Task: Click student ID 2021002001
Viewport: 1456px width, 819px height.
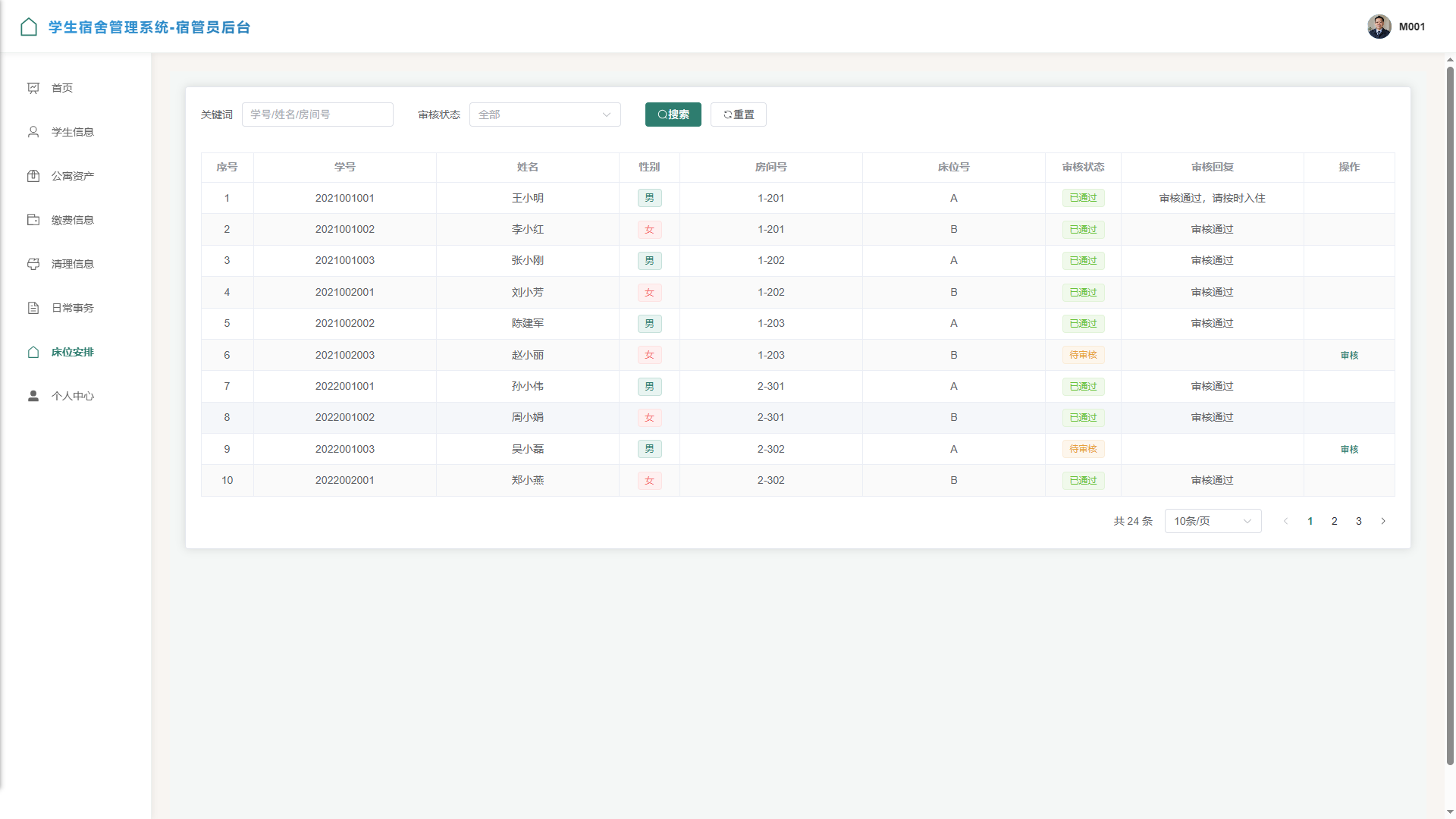Action: [x=345, y=292]
